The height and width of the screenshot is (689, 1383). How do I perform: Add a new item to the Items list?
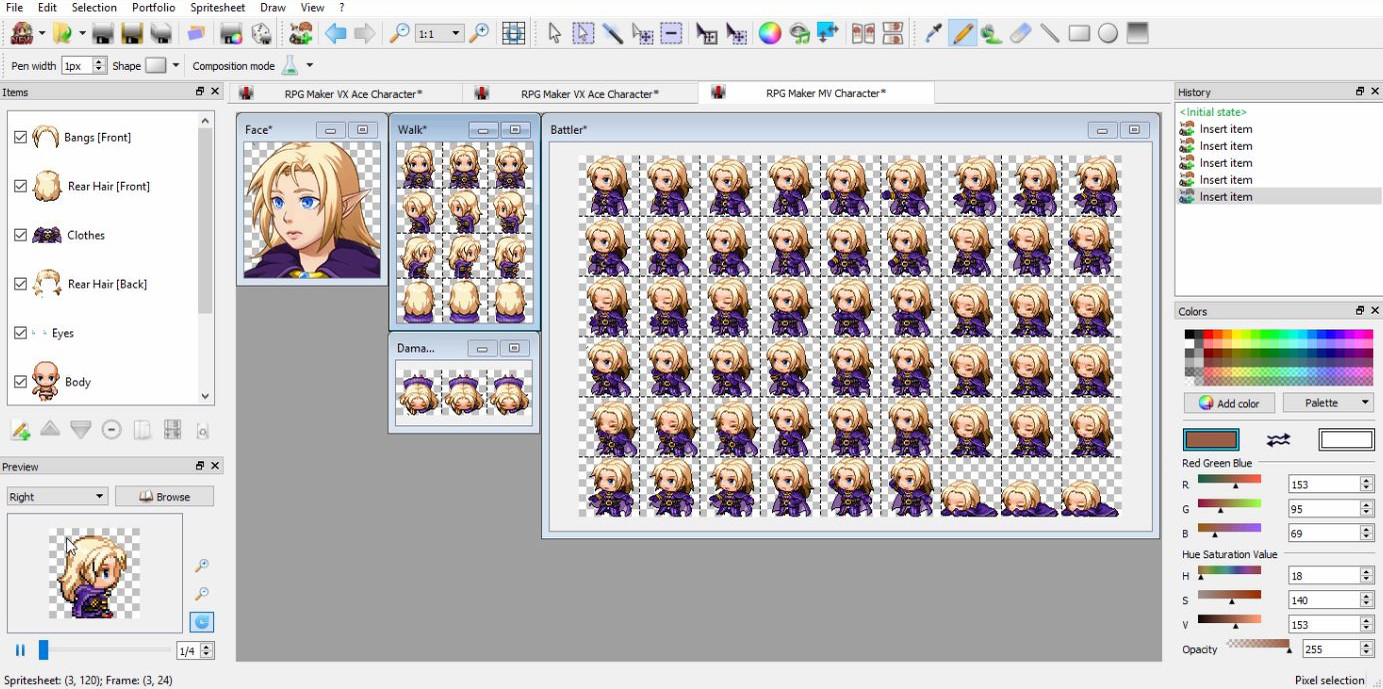19,430
